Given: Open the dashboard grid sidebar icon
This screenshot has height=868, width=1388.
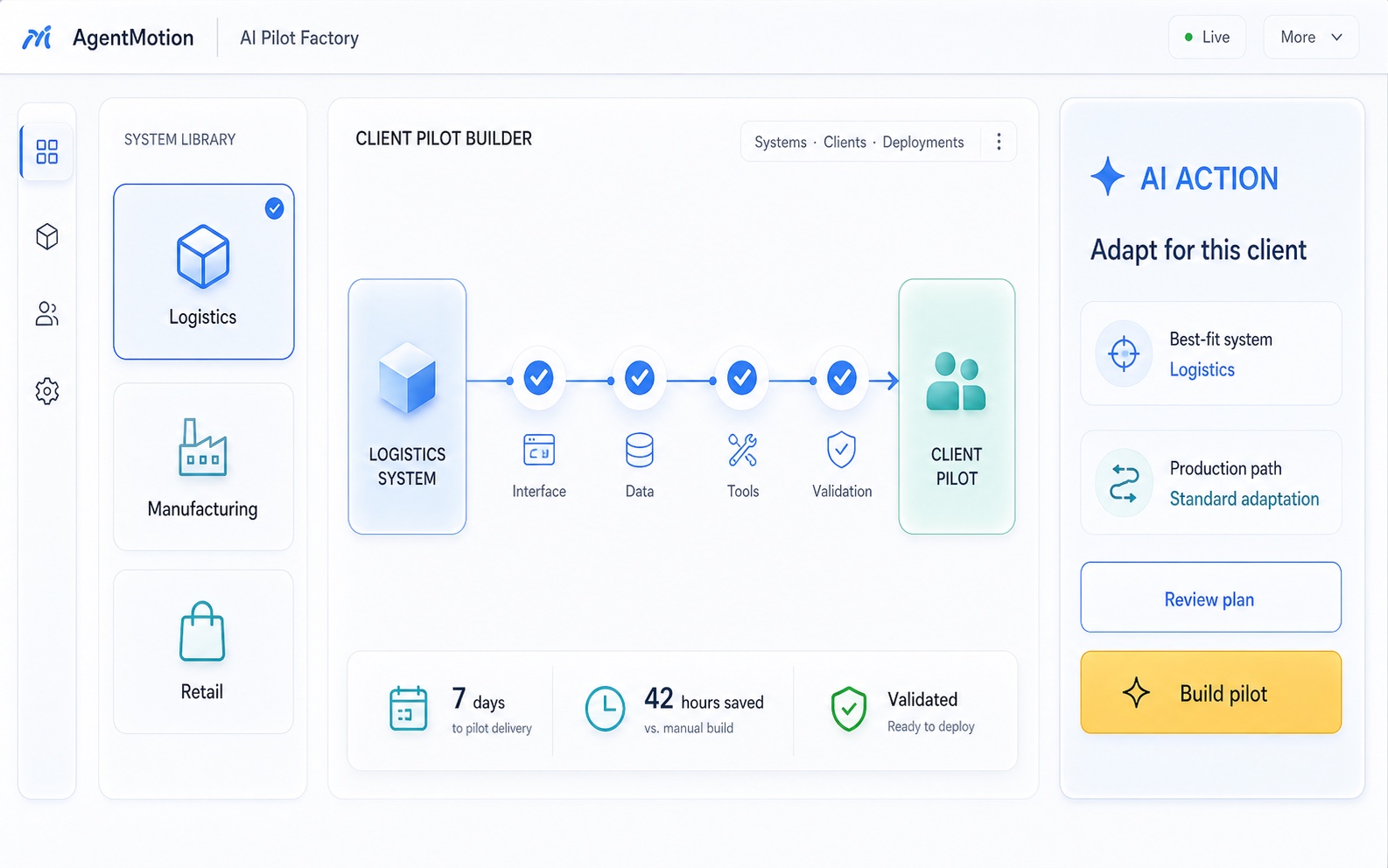Looking at the screenshot, I should click(47, 151).
